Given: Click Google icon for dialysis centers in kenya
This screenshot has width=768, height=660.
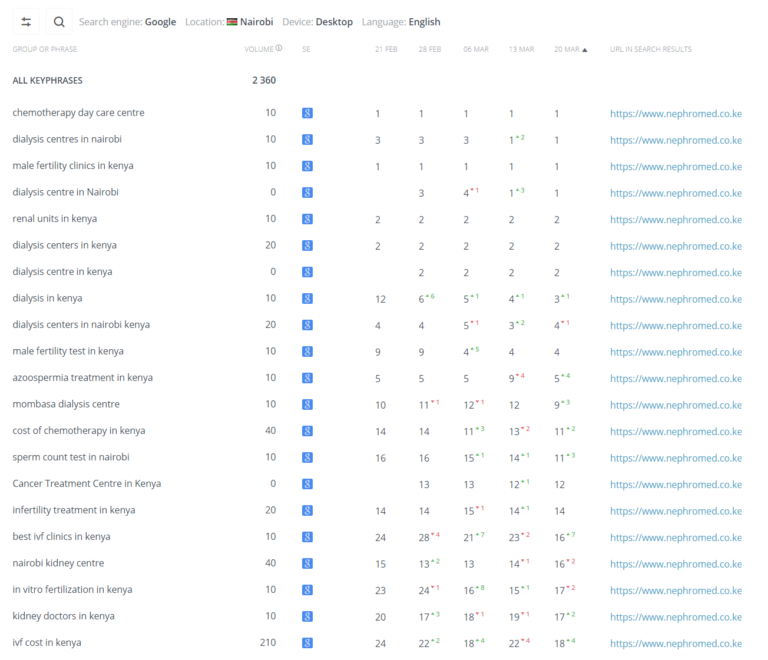Looking at the screenshot, I should [x=307, y=245].
